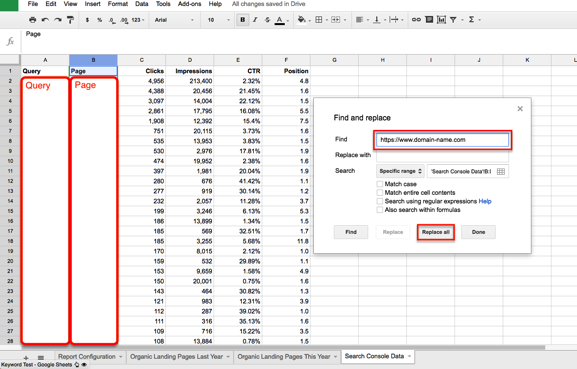Open the Specific range dropdown
This screenshot has width=577, height=369.
click(x=400, y=171)
